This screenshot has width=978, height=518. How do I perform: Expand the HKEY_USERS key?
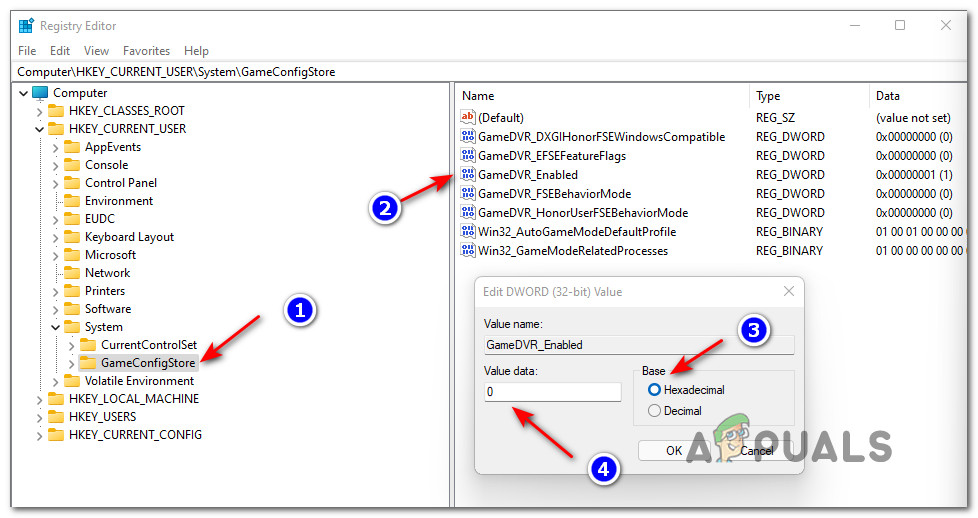[x=39, y=418]
